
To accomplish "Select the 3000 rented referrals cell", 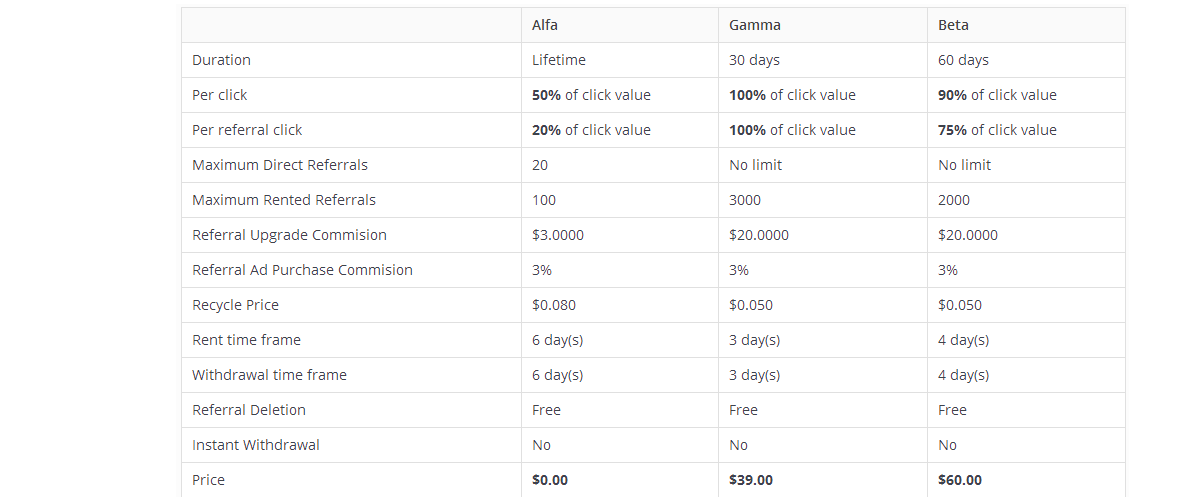I will point(745,200).
